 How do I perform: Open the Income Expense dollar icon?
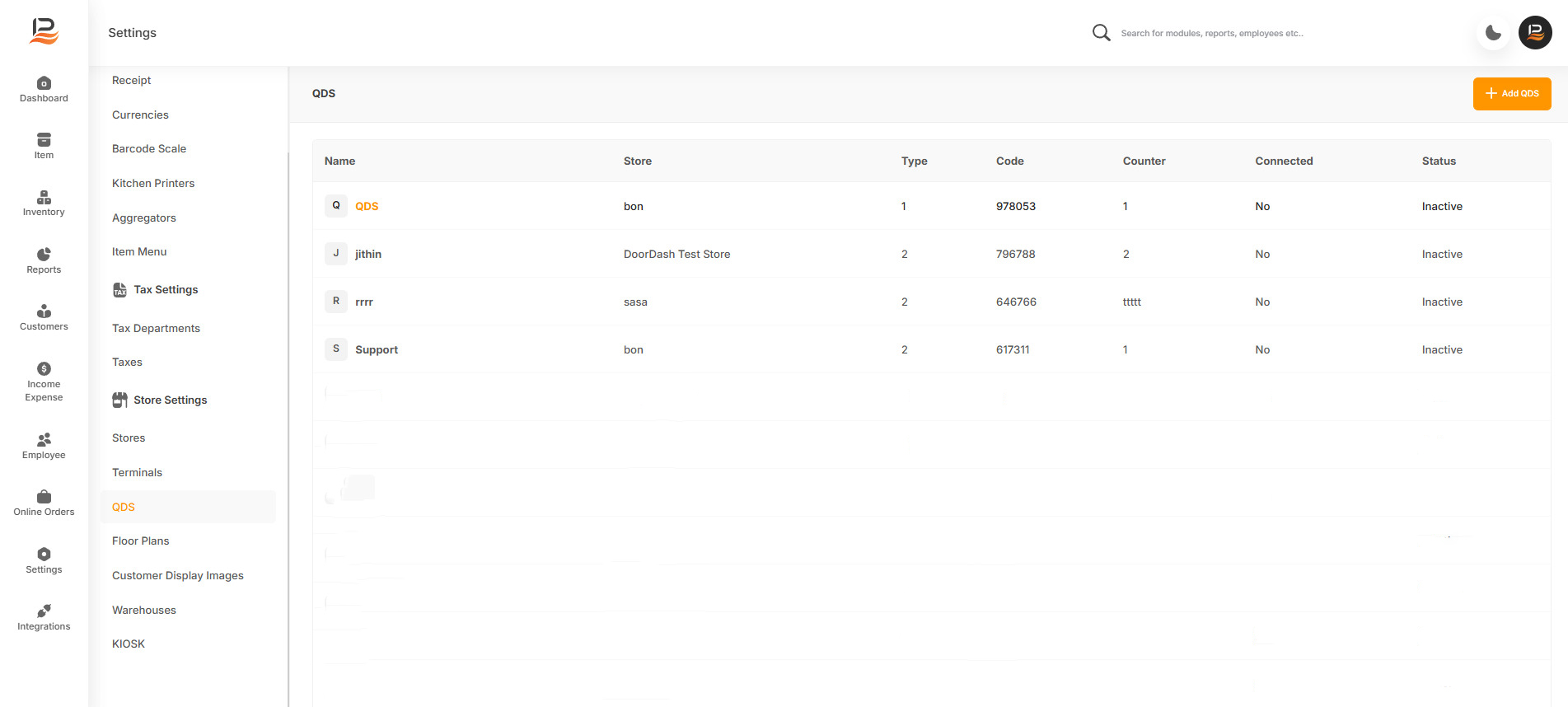44,368
